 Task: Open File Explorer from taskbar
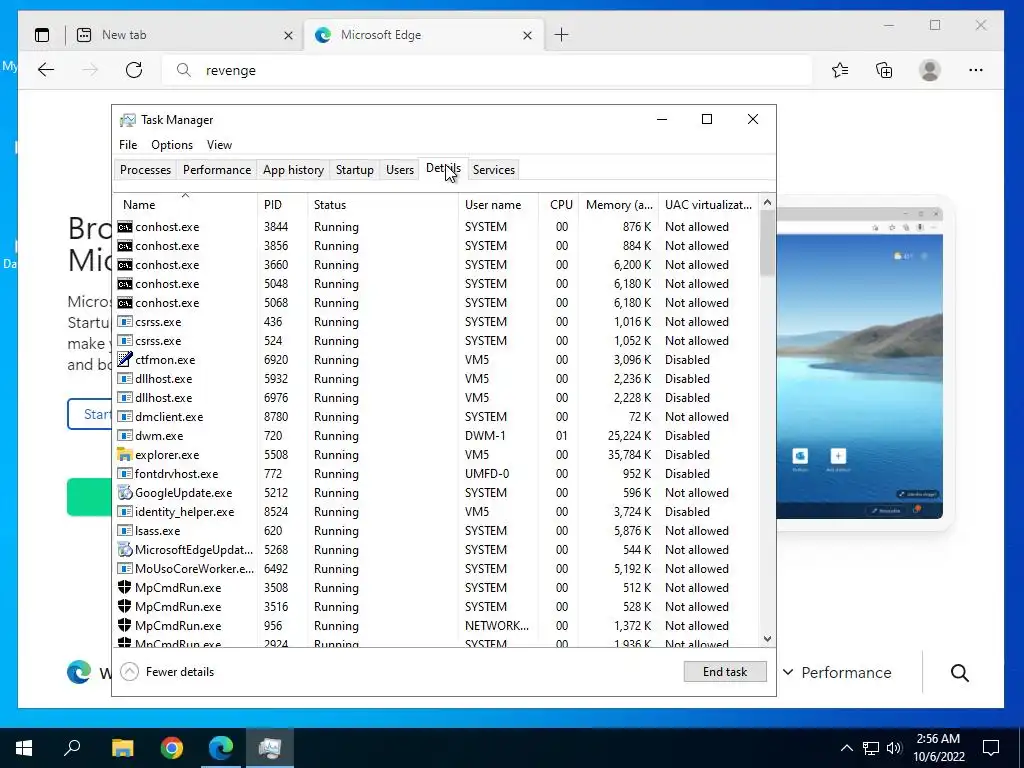click(122, 748)
